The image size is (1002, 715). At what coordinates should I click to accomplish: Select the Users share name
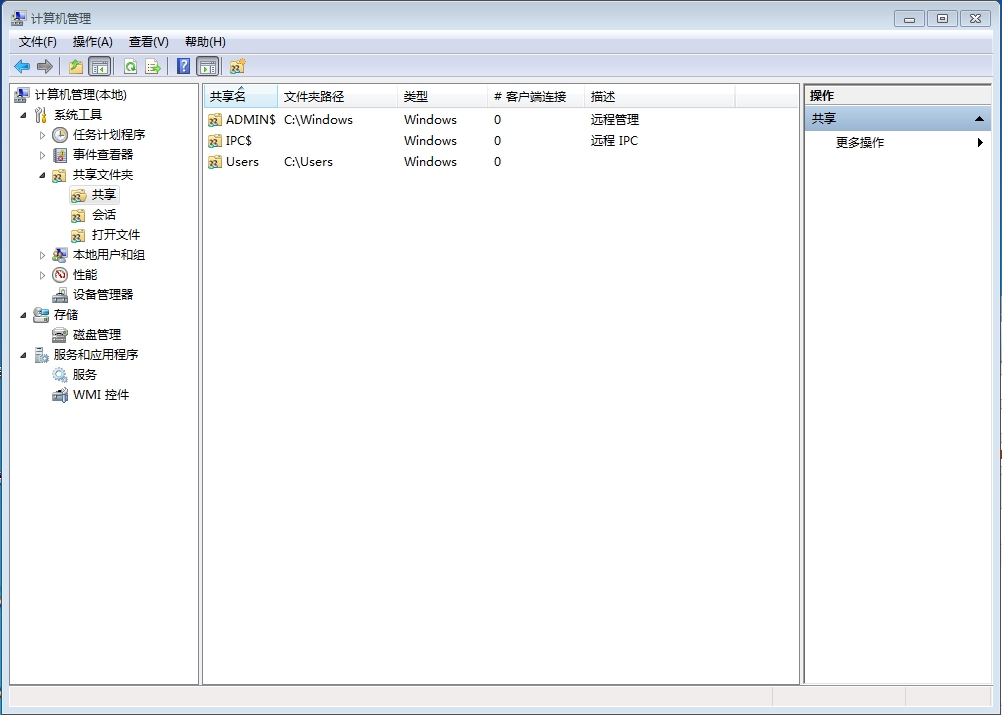coord(242,162)
